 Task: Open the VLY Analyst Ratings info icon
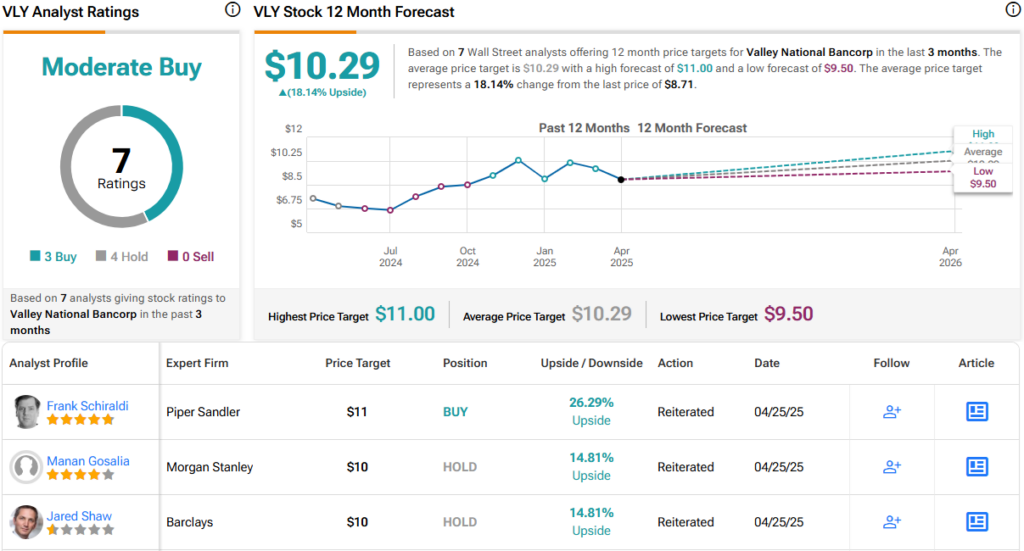(232, 10)
